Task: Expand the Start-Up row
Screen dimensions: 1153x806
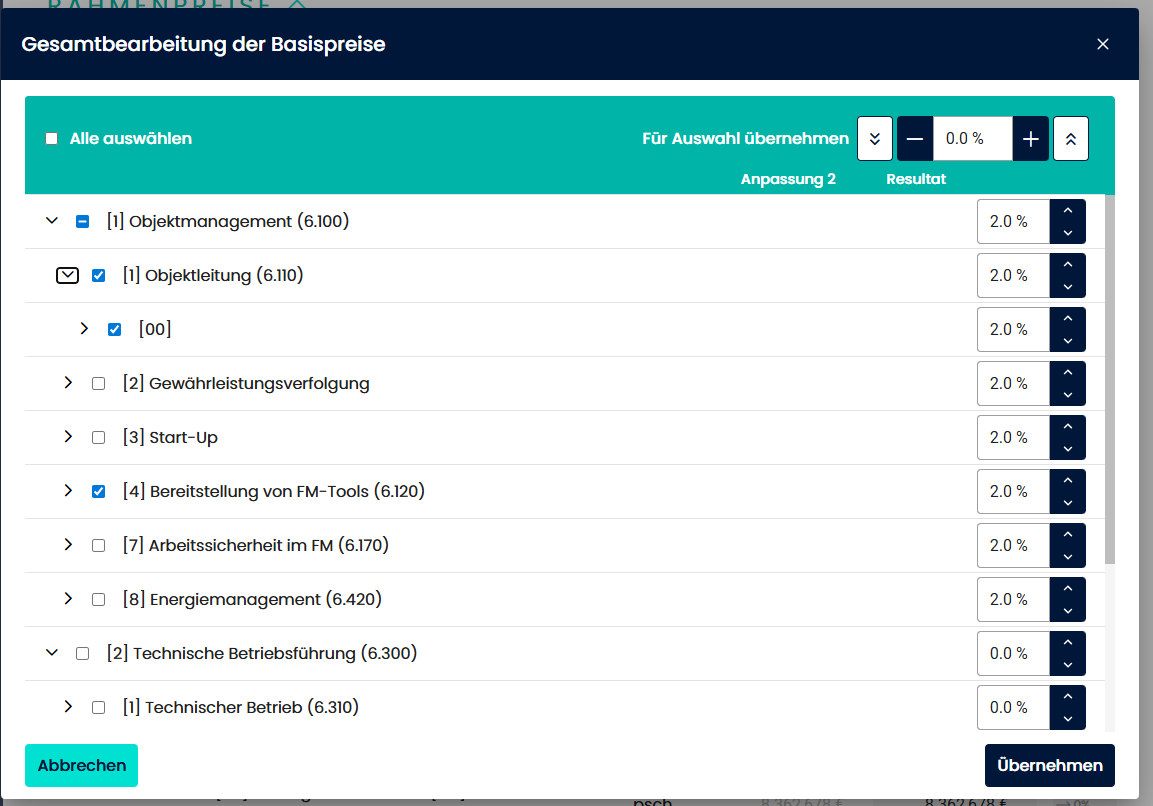Action: coord(68,437)
